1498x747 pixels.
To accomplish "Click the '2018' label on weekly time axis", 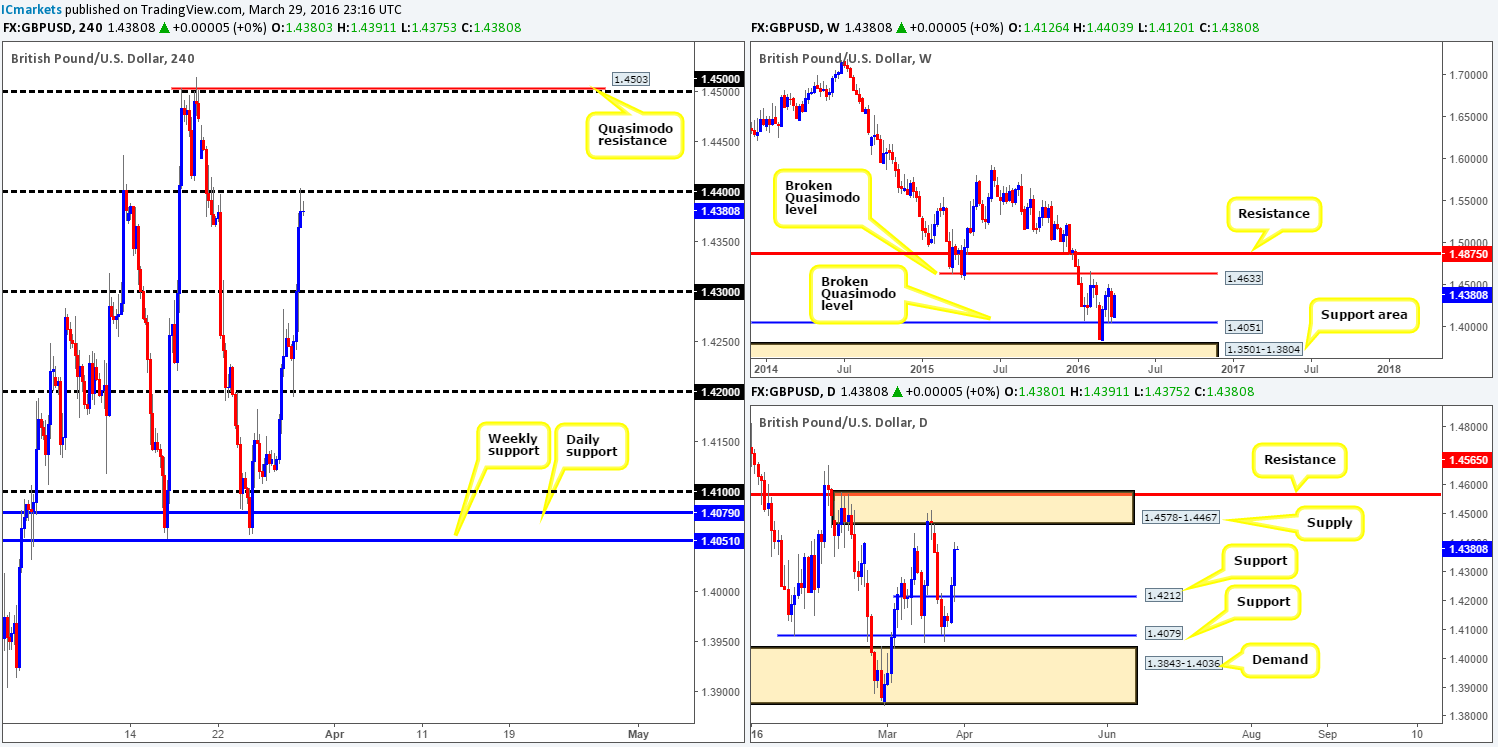I will coord(1388,368).
